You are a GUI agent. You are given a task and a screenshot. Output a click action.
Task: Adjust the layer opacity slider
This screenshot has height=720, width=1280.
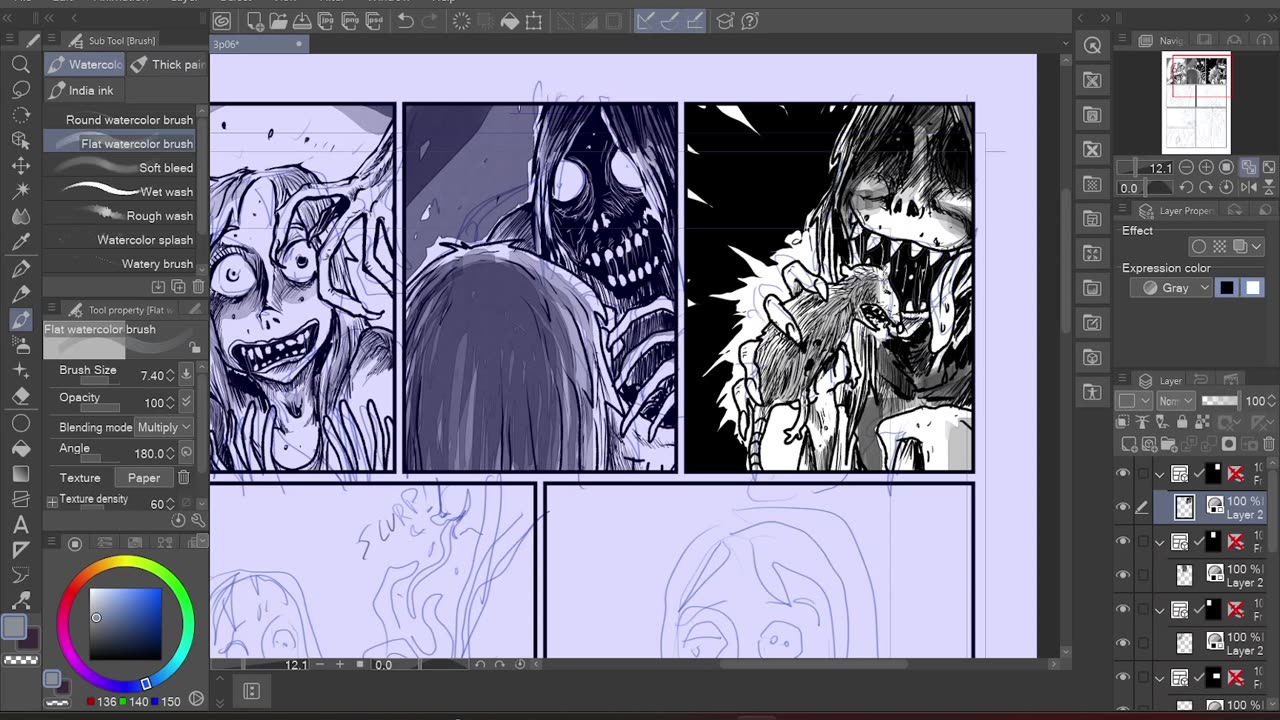(1220, 401)
